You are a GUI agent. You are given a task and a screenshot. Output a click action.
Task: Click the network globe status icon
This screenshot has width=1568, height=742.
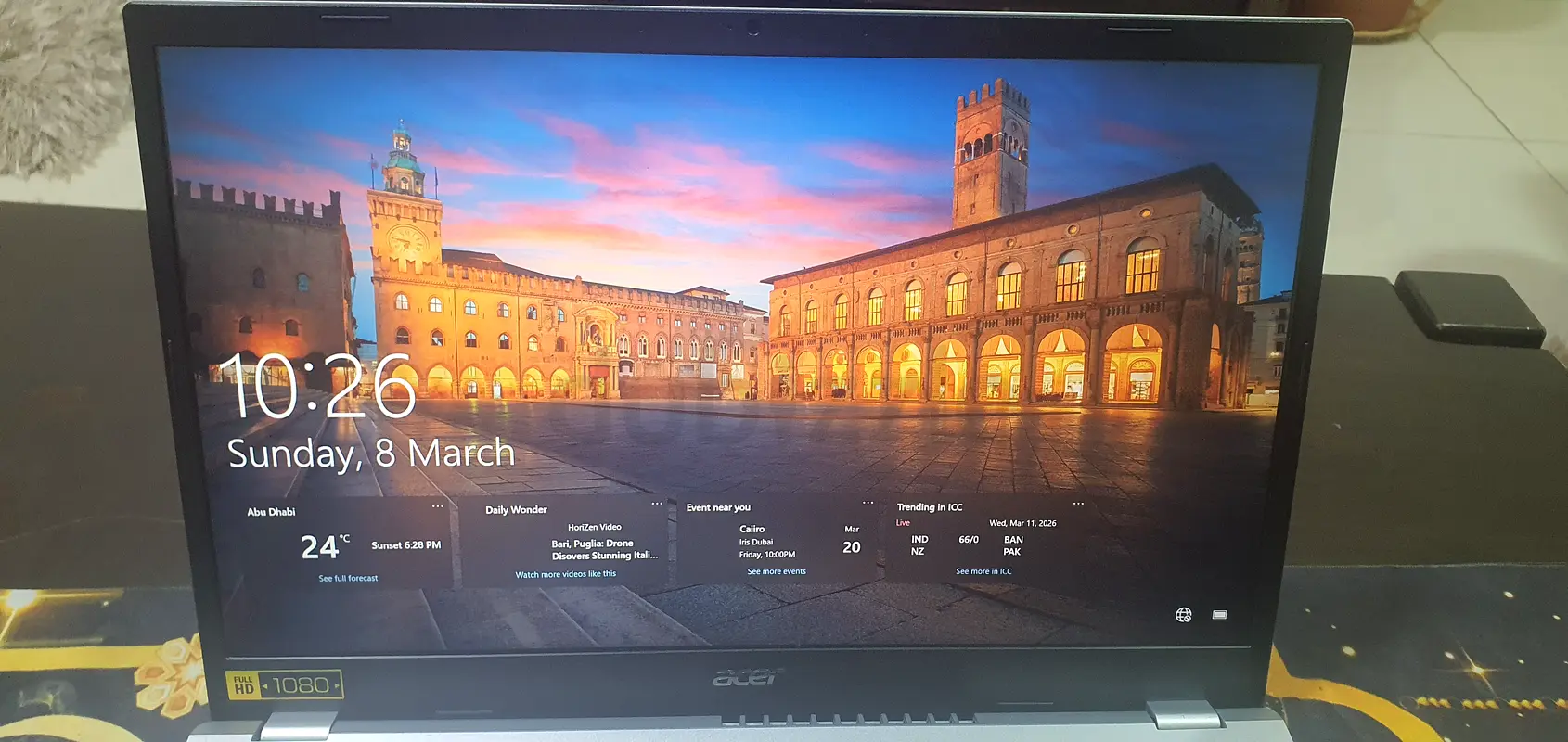(1183, 615)
